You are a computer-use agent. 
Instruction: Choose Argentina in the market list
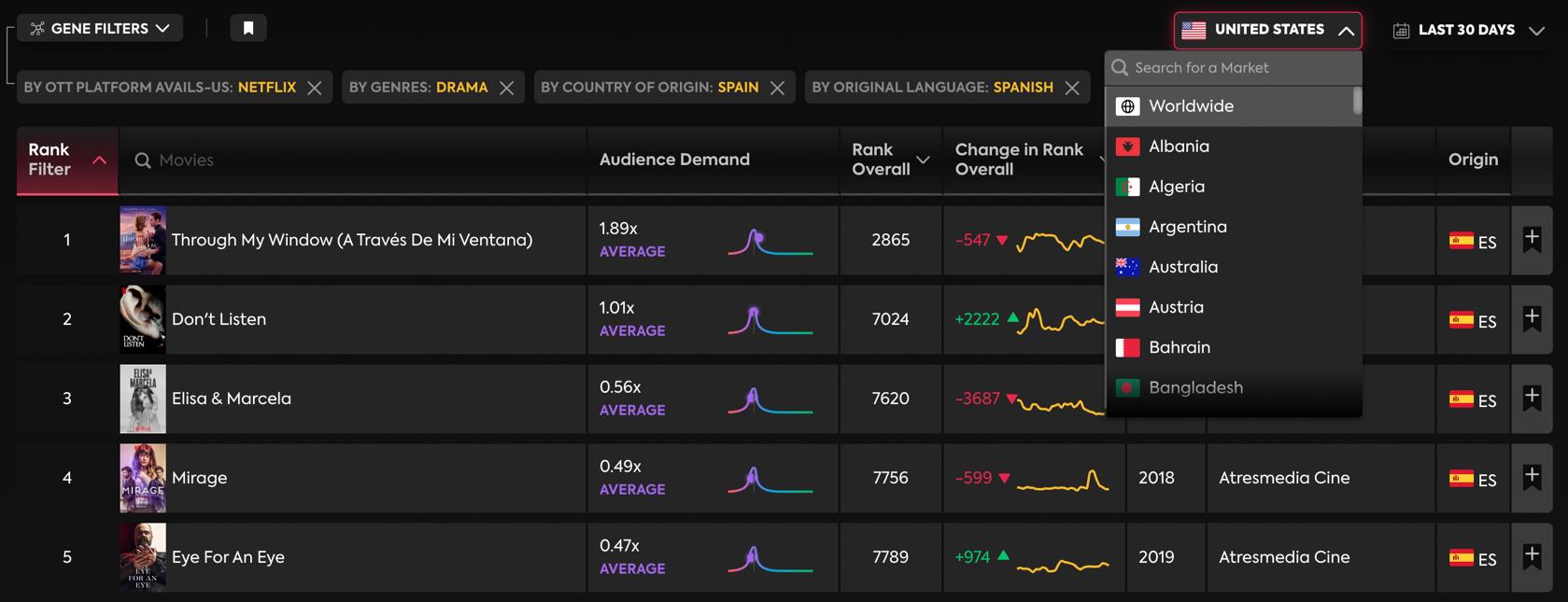pyautogui.click(x=1187, y=227)
